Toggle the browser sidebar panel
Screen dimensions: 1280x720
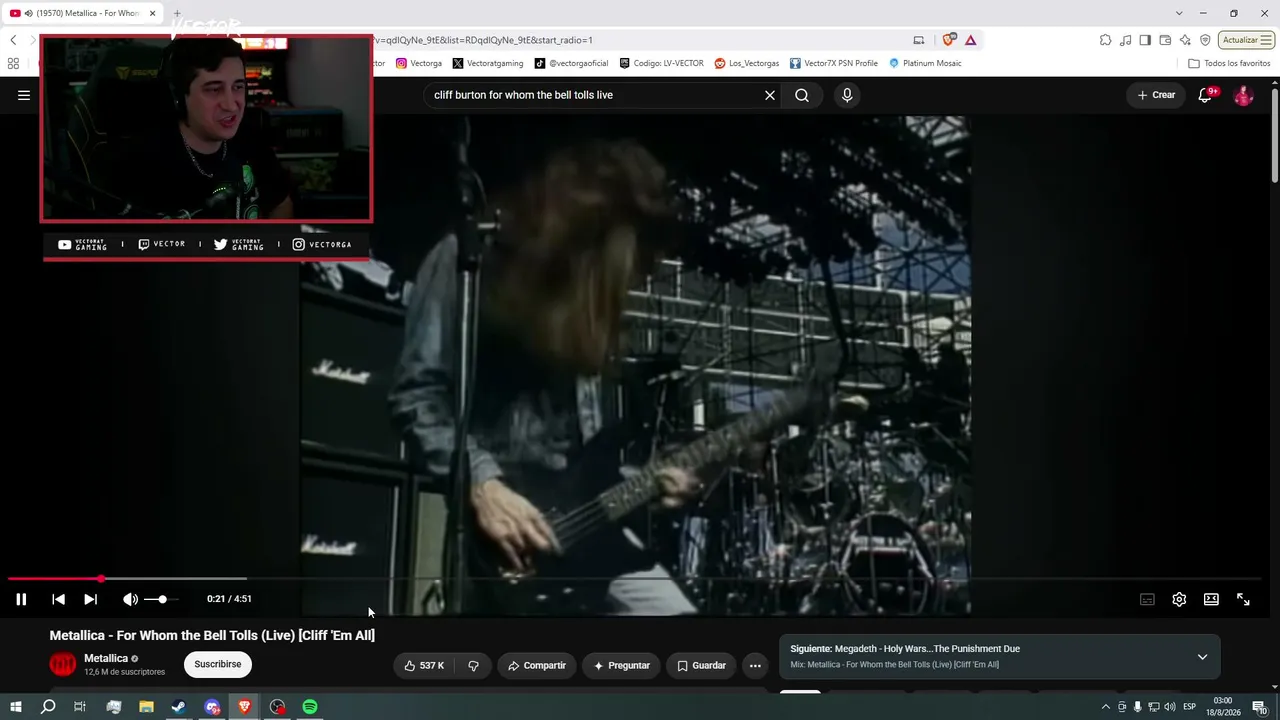pos(1145,40)
